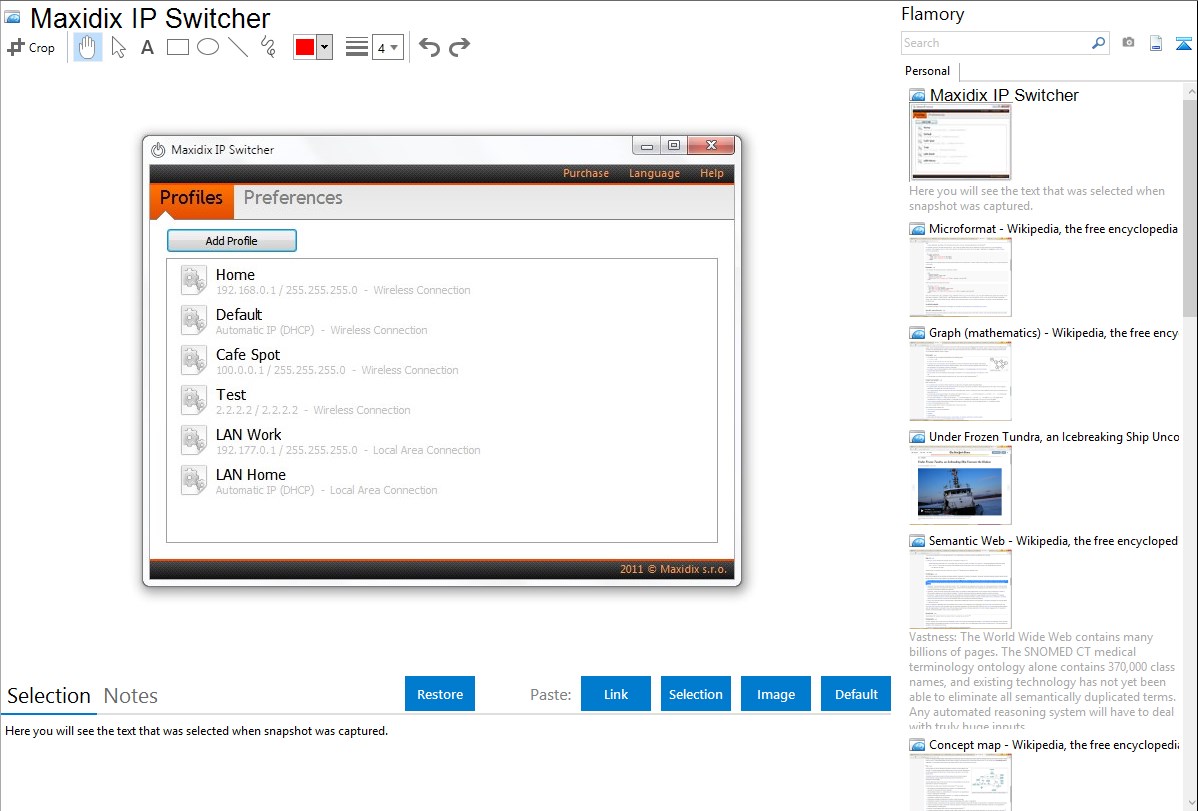Viewport: 1198px width, 811px height.
Task: Click the Paste Default button
Action: point(856,694)
